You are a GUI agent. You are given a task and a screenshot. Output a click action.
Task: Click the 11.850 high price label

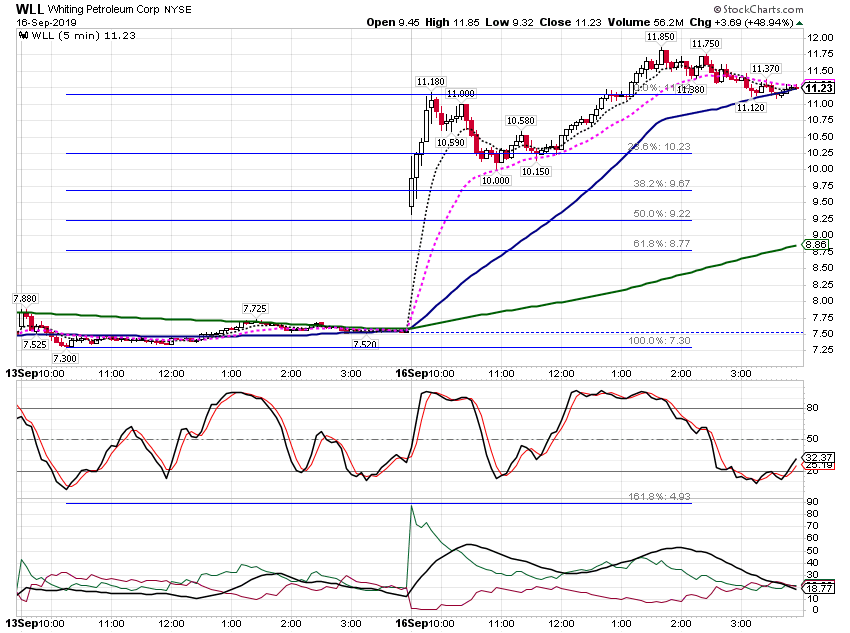point(660,37)
